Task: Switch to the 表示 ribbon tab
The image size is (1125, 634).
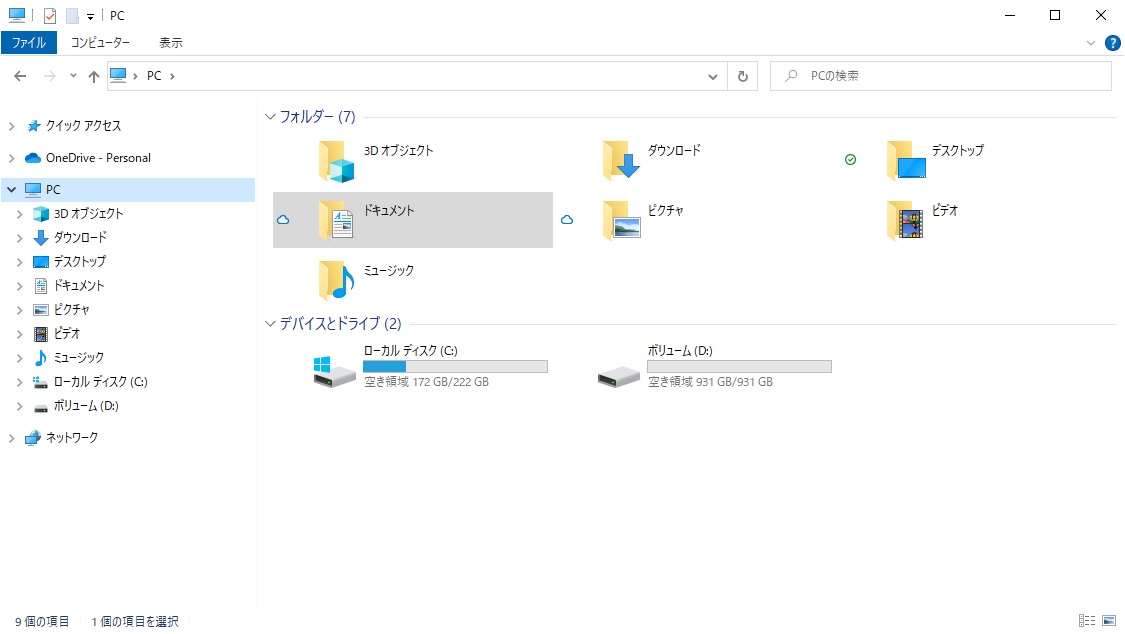Action: (x=168, y=42)
